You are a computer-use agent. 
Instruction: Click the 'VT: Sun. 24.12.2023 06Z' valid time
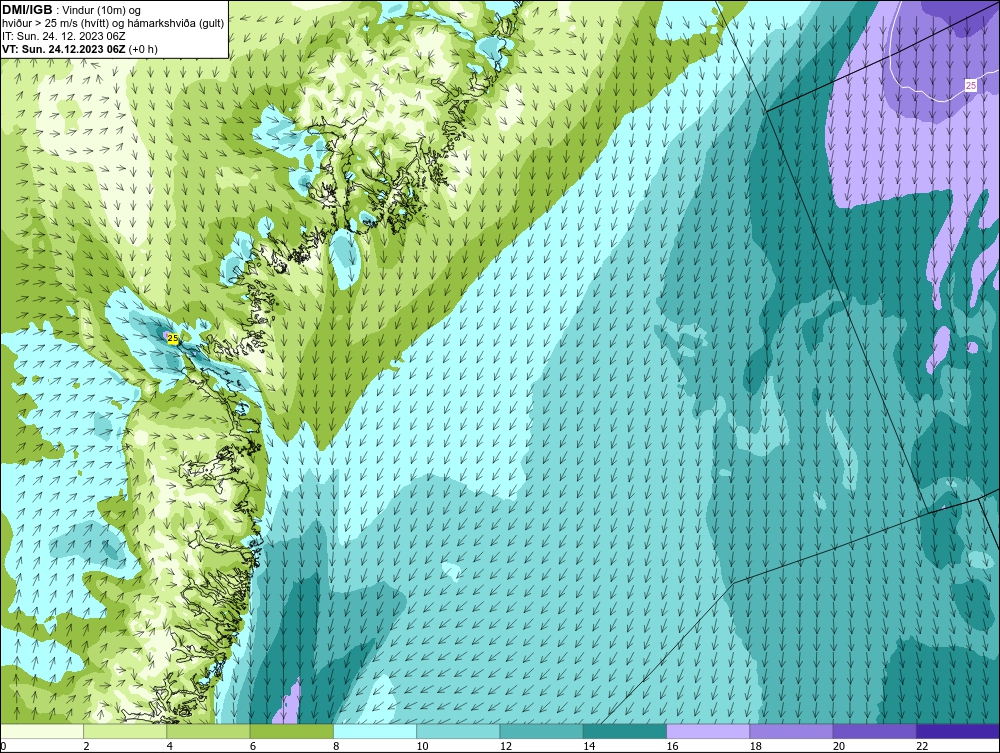click(x=64, y=49)
